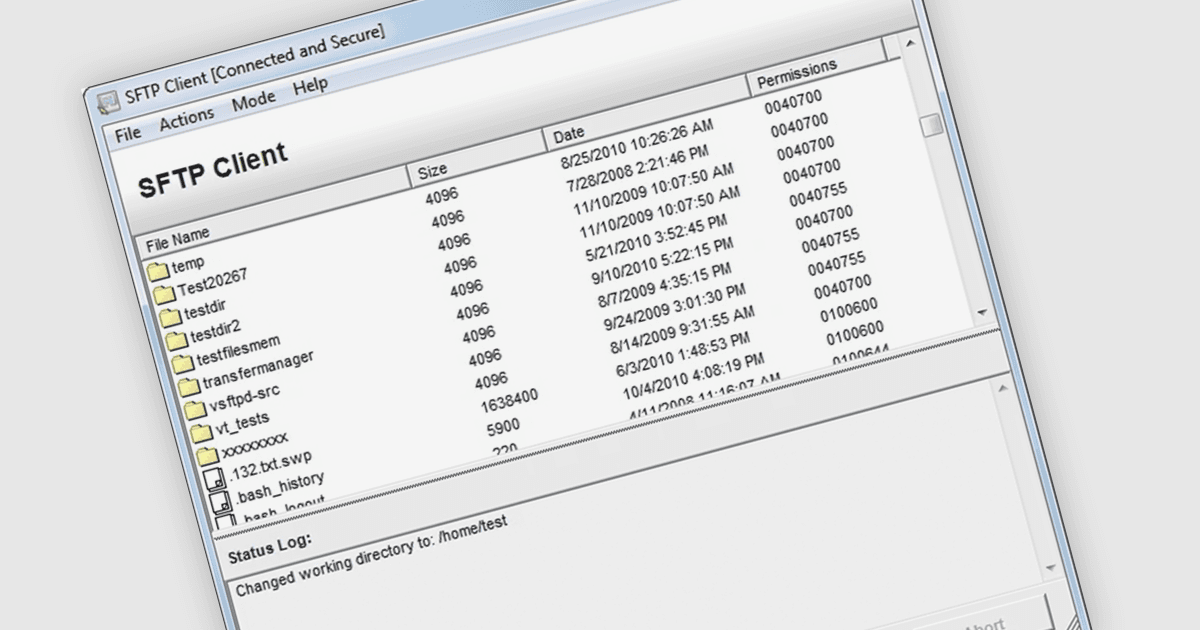Image resolution: width=1200 pixels, height=630 pixels.
Task: Click the file list scrollbar thumb
Action: tap(932, 126)
